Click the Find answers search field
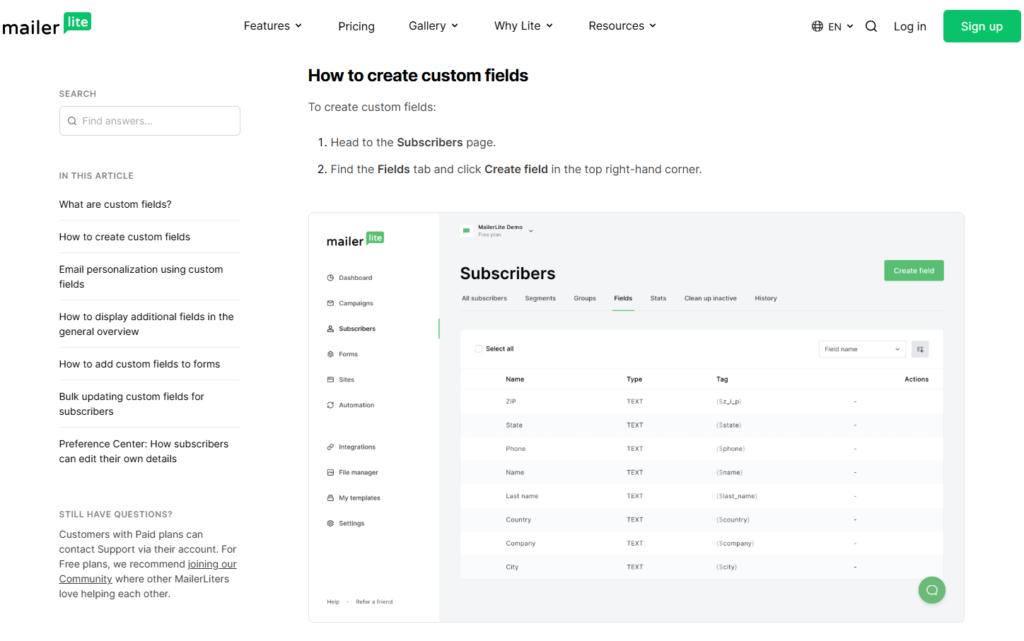This screenshot has width=1024, height=641. (x=150, y=121)
